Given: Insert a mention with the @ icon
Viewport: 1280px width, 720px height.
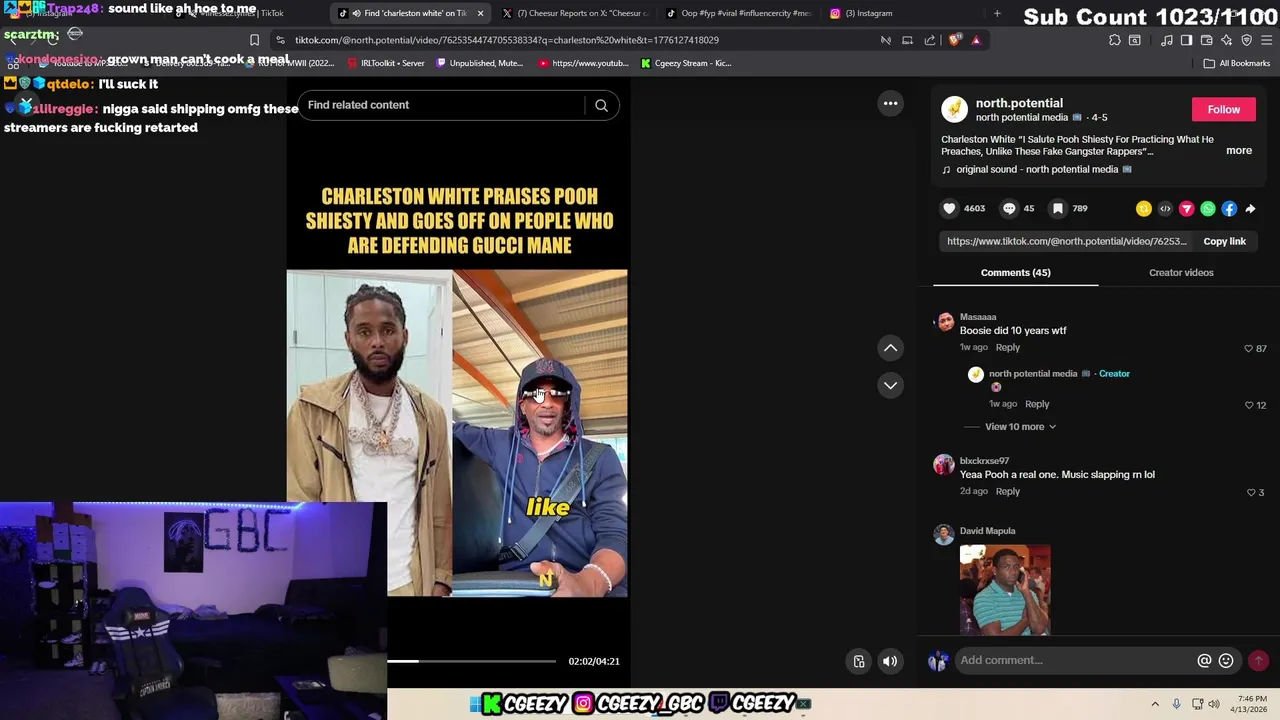Looking at the screenshot, I should 1204,660.
